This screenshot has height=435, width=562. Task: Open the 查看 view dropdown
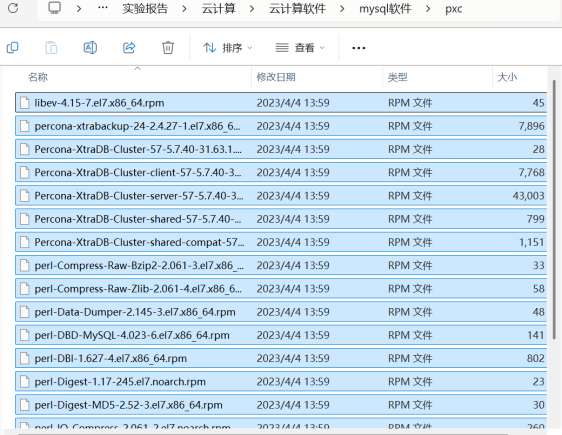pyautogui.click(x=300, y=48)
